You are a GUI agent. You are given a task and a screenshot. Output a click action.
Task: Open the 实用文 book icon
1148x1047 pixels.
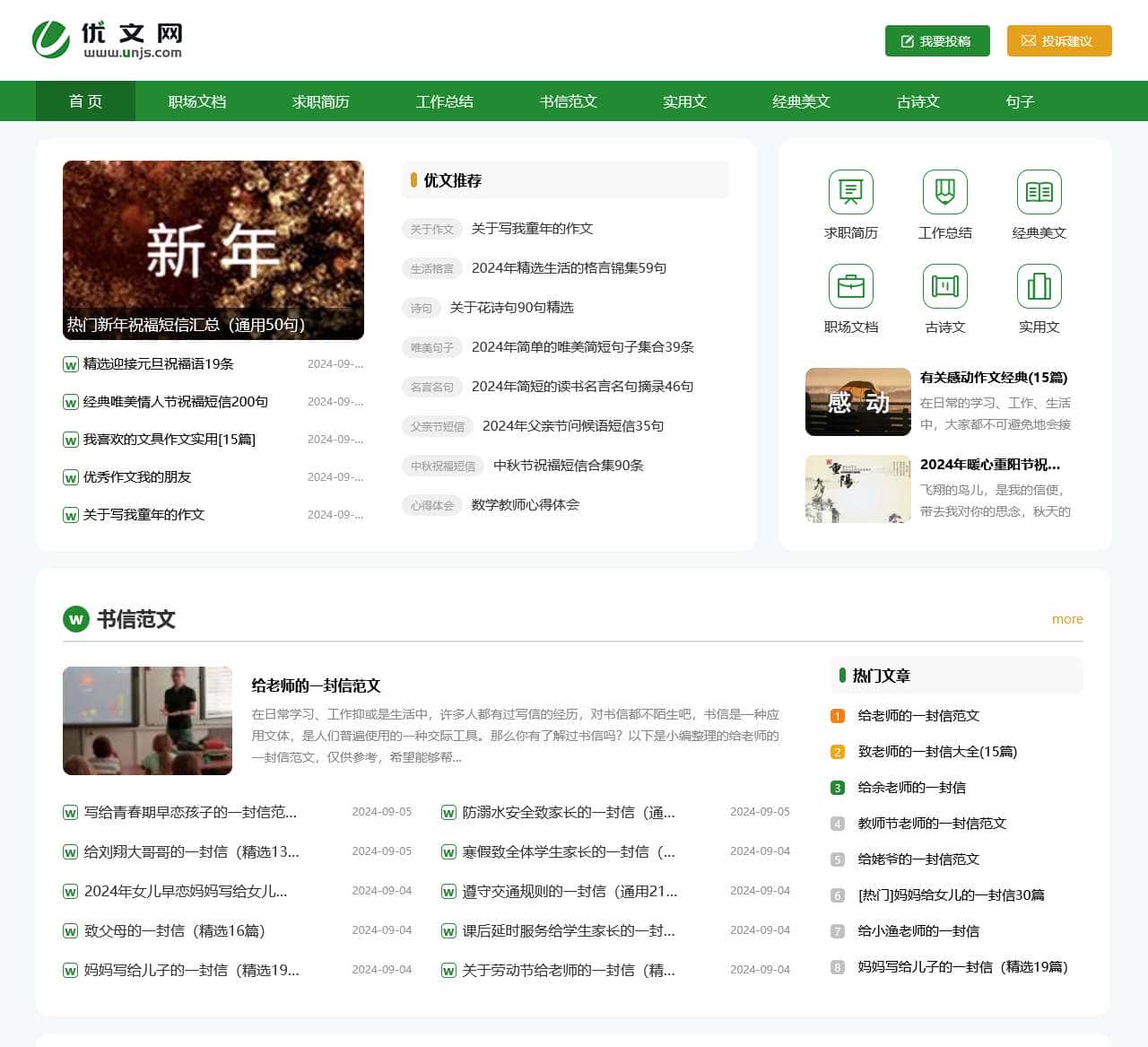coord(1039,285)
